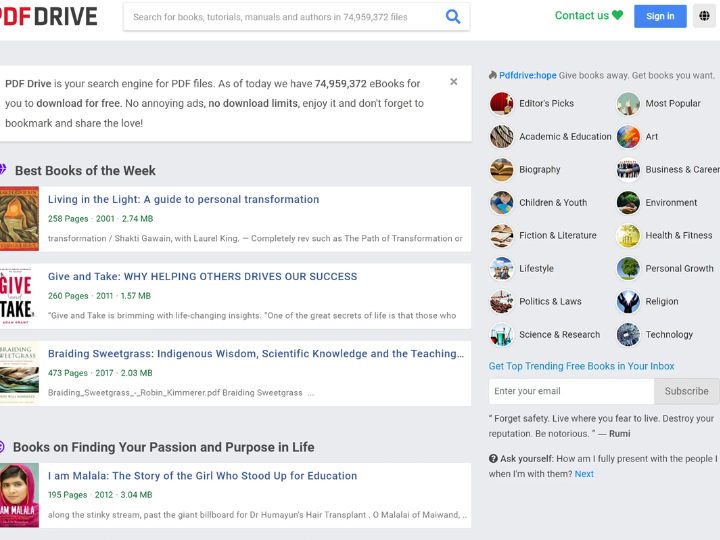Open the Editor's Picks category icon
720x540 pixels.
501,103
